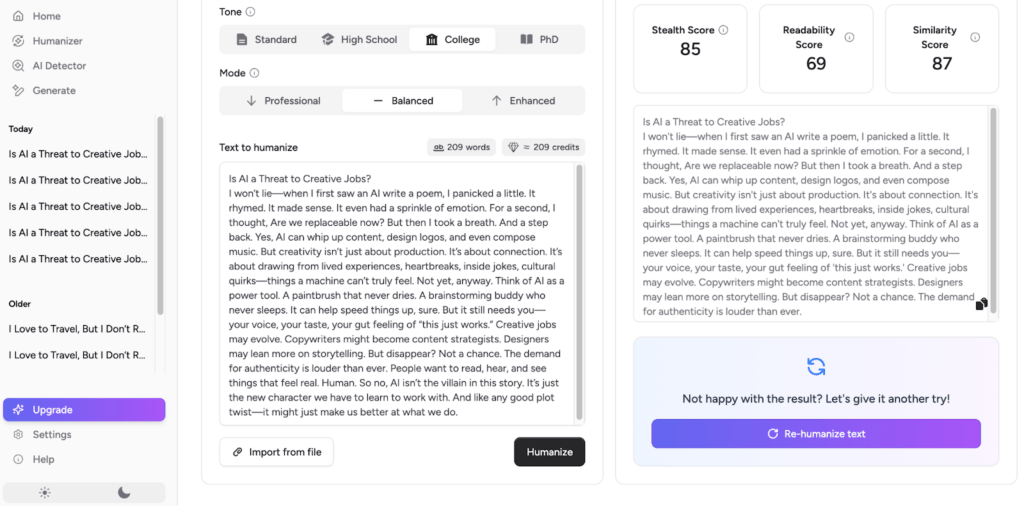Click the Similarity Score info icon
The width and height of the screenshot is (1024, 506).
pos(975,37)
